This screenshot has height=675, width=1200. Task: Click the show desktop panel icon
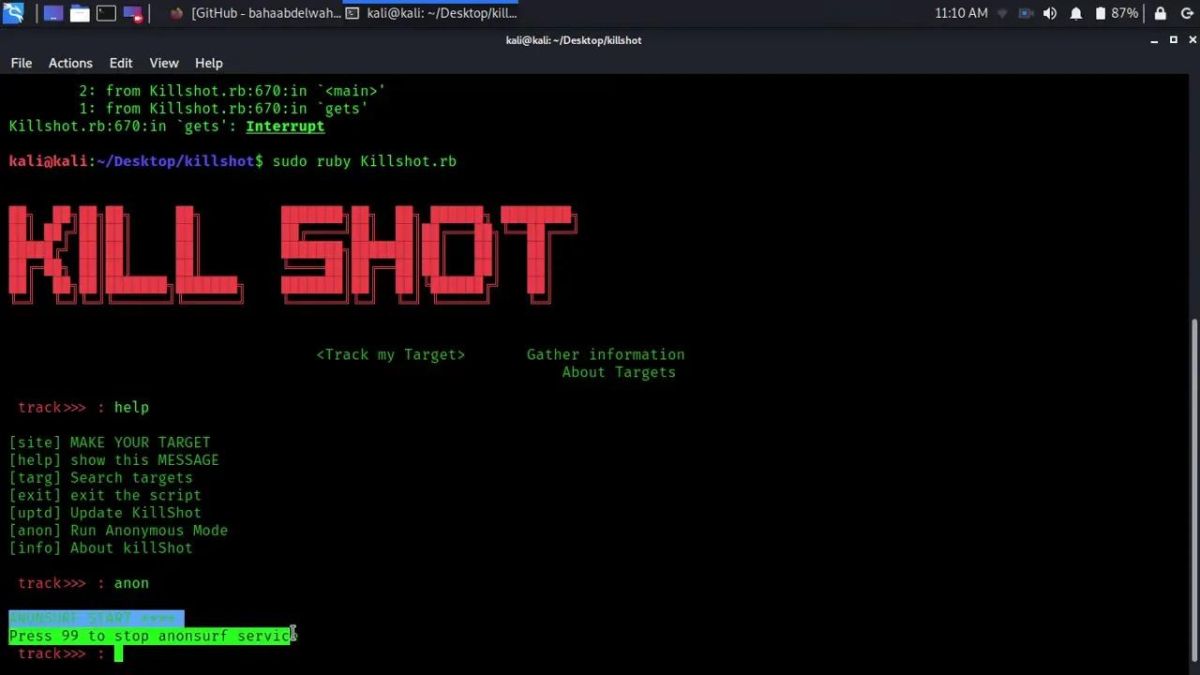(53, 14)
